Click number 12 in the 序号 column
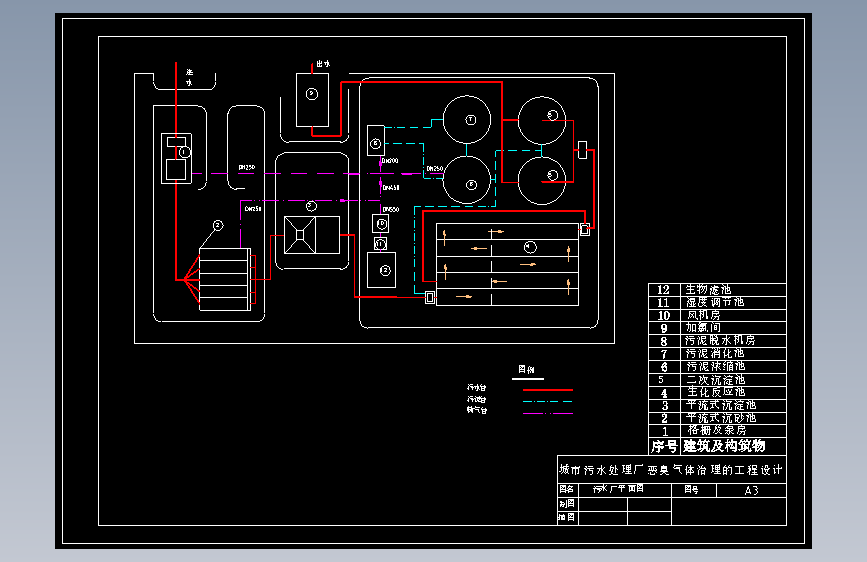This screenshot has width=867, height=562. coord(664,290)
